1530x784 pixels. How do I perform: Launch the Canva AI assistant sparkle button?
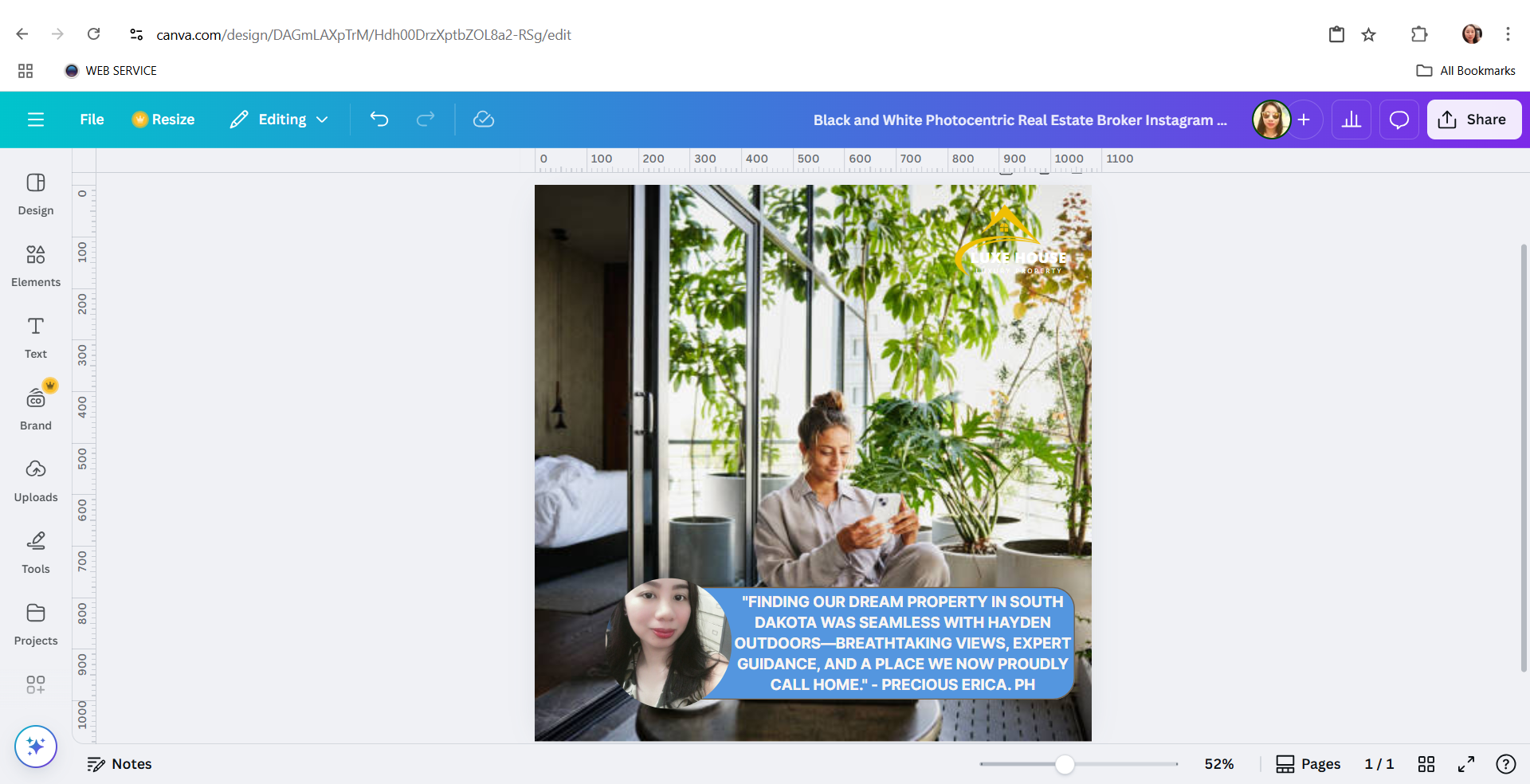(36, 747)
